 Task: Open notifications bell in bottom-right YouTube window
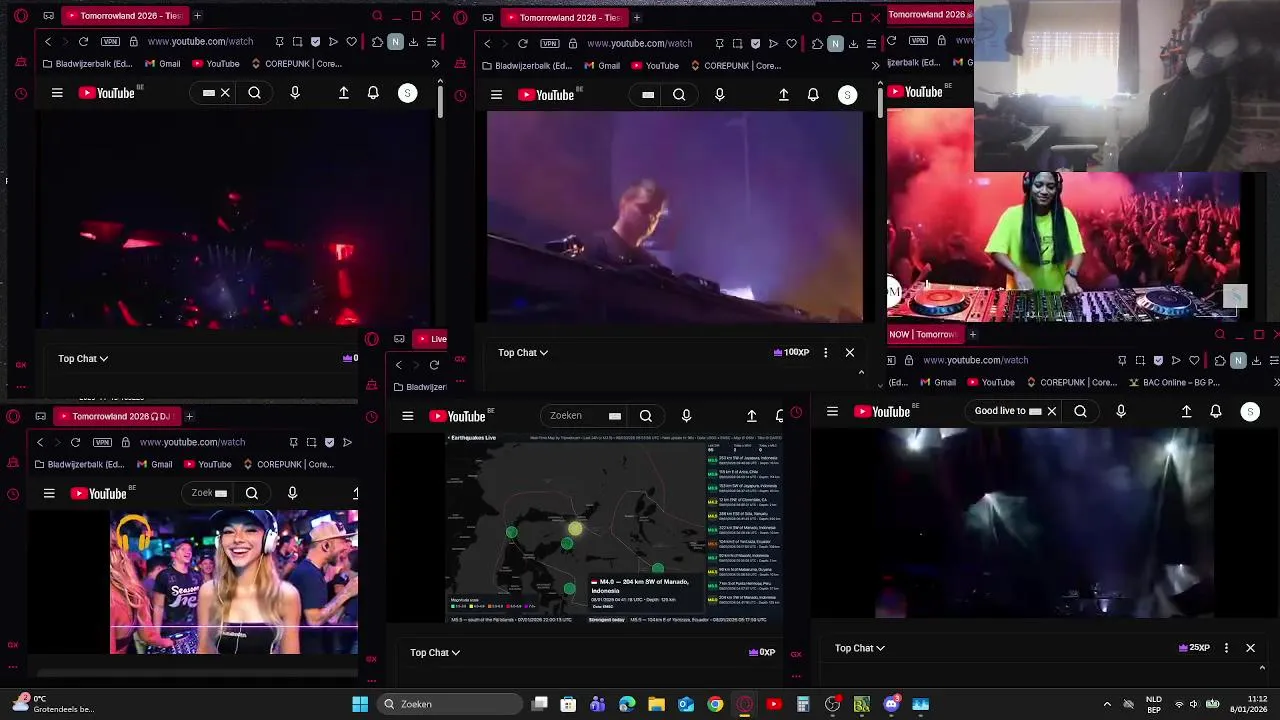[1216, 411]
